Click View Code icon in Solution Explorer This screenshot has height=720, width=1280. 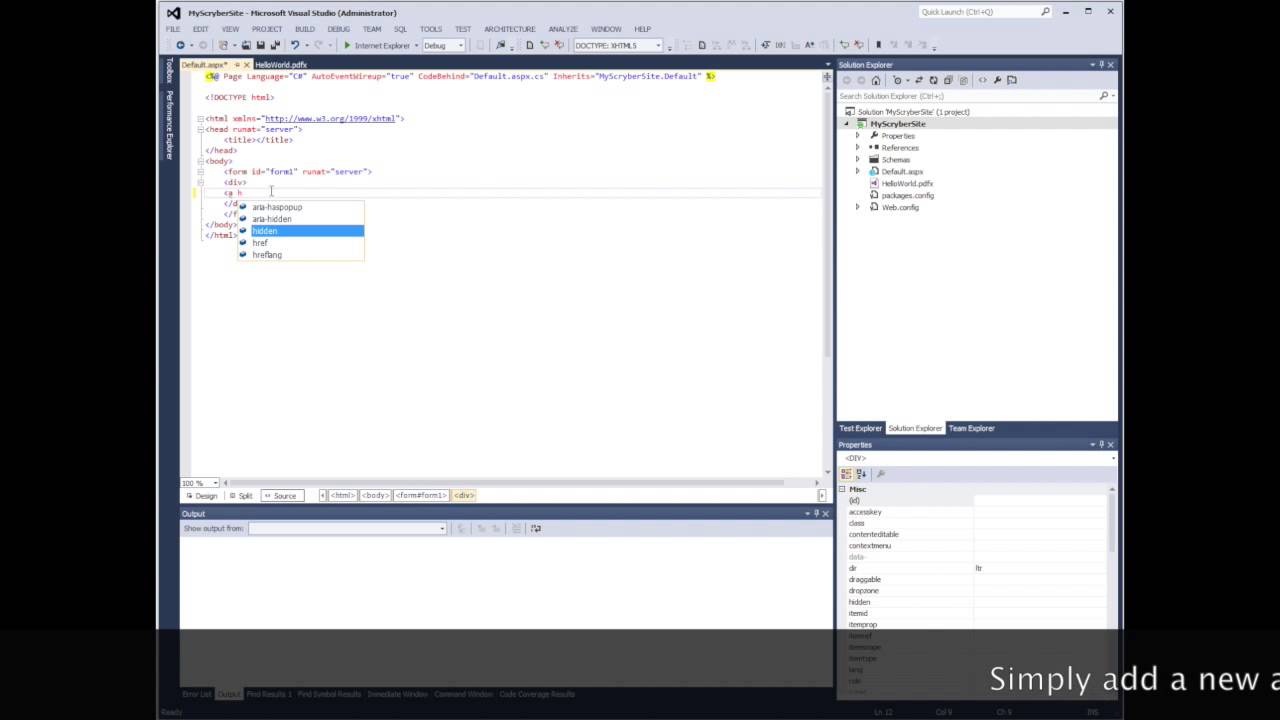(982, 80)
